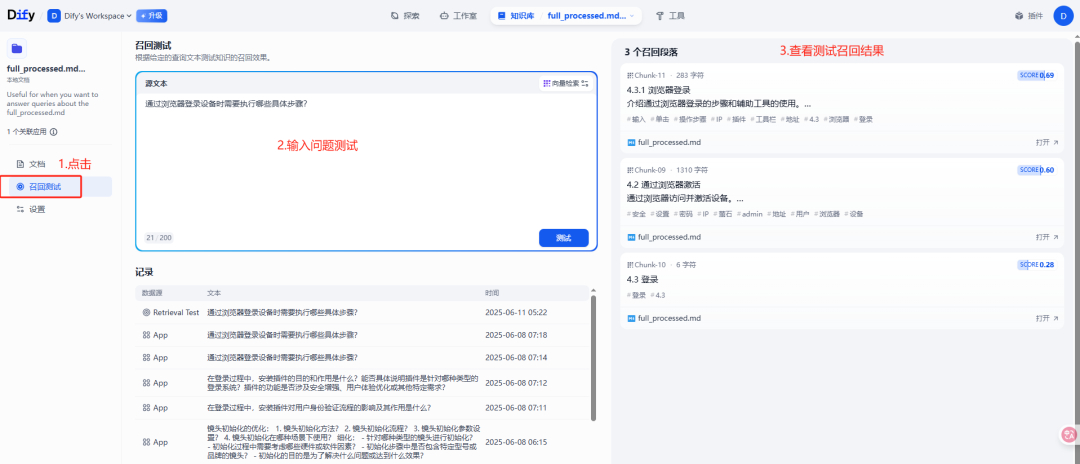Click the SCORE 0.28 badge
Viewport: 1080px width, 464px height.
1036,264
